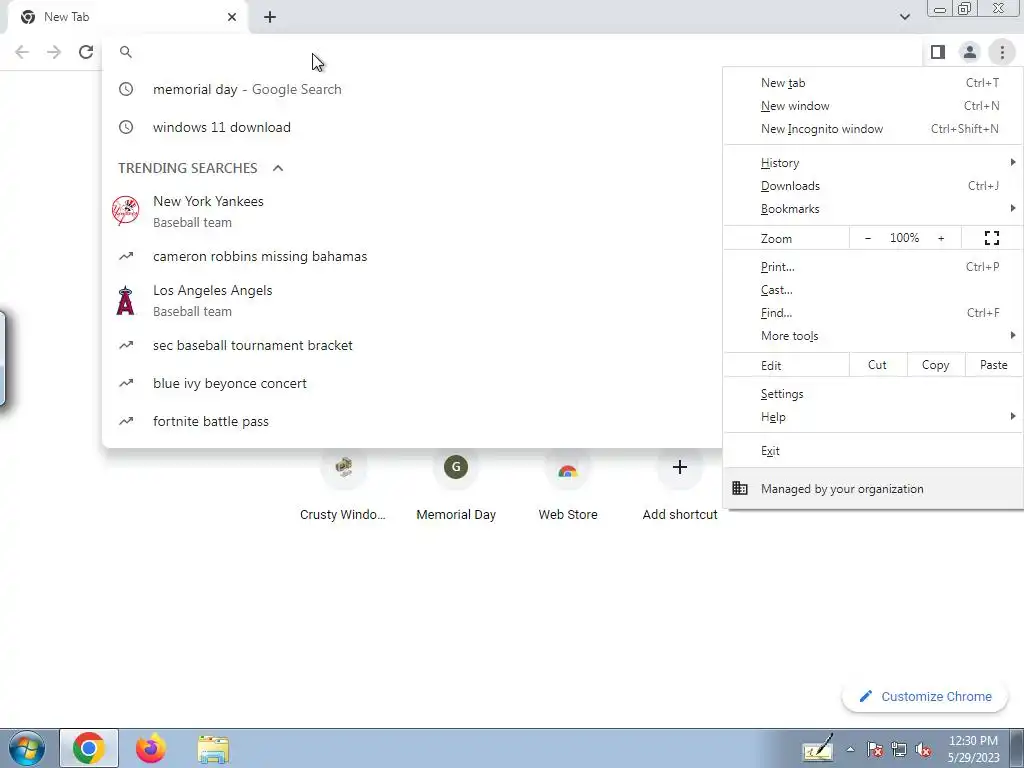
Task: Click Customize Chrome button
Action: point(925,696)
